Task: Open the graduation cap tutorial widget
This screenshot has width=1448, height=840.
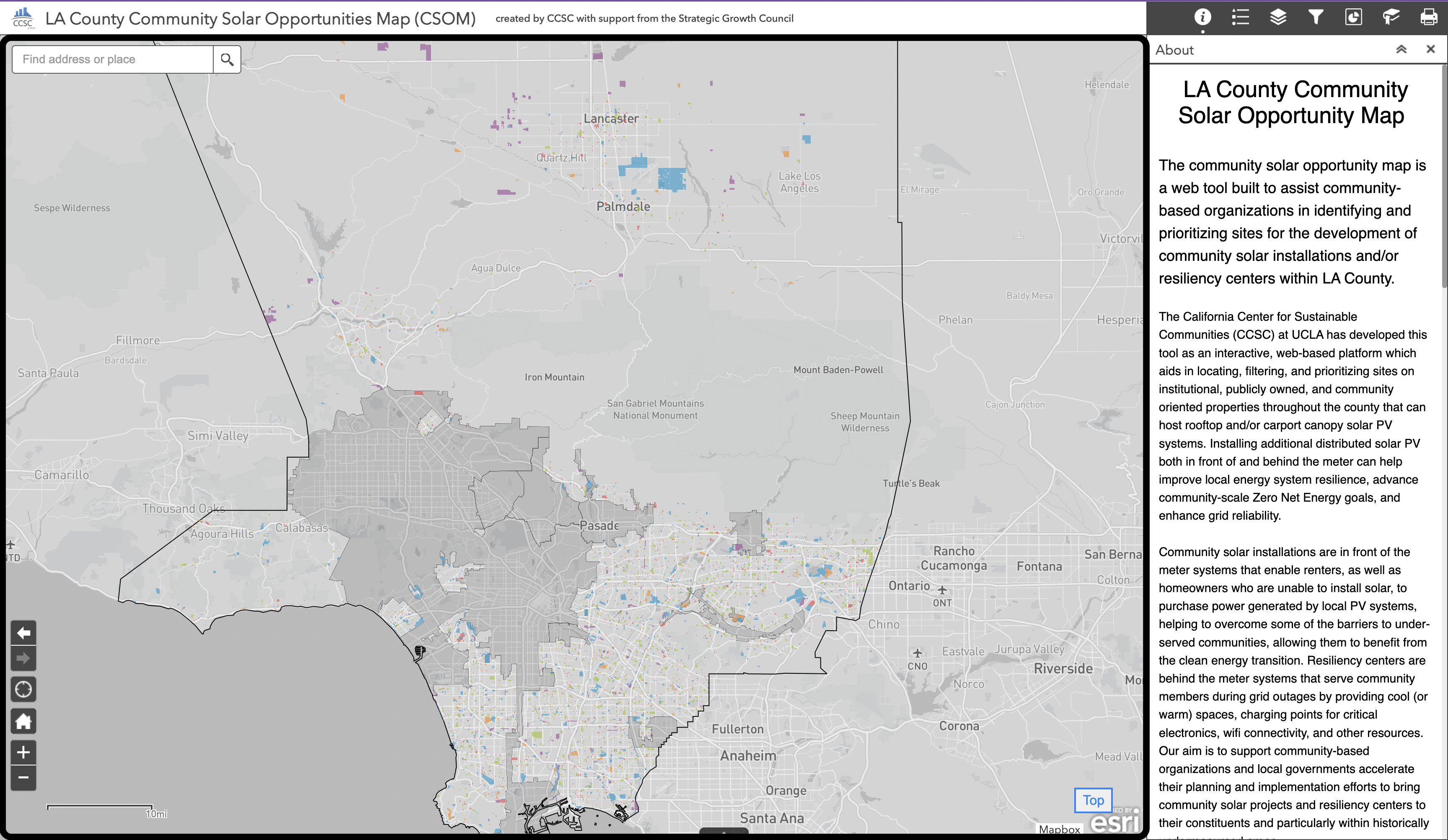Action: coord(1391,17)
